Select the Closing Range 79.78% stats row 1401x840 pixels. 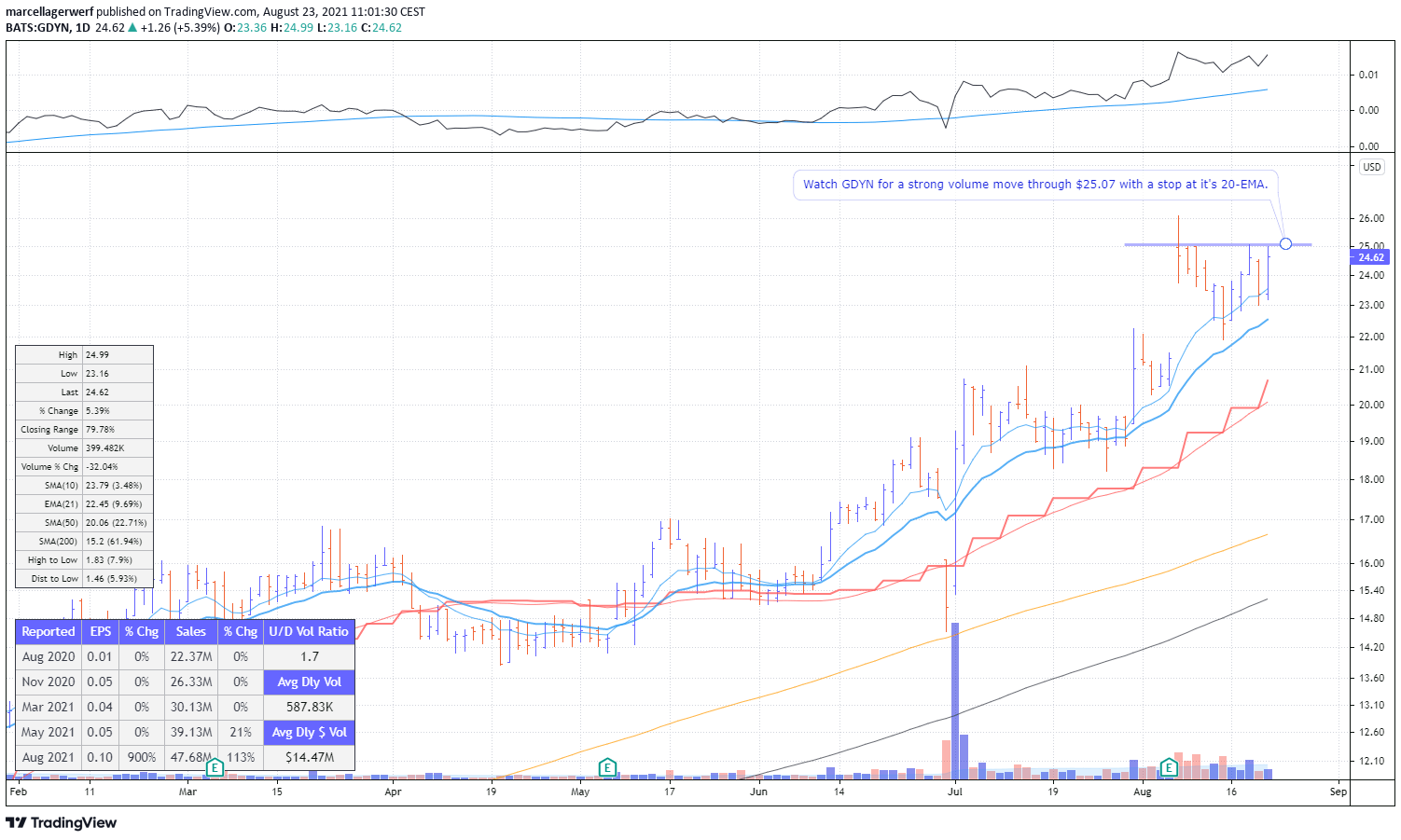click(x=84, y=430)
